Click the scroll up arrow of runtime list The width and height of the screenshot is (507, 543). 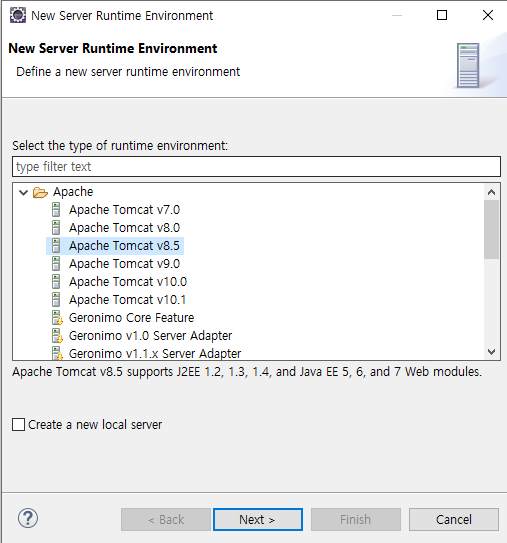(491, 192)
